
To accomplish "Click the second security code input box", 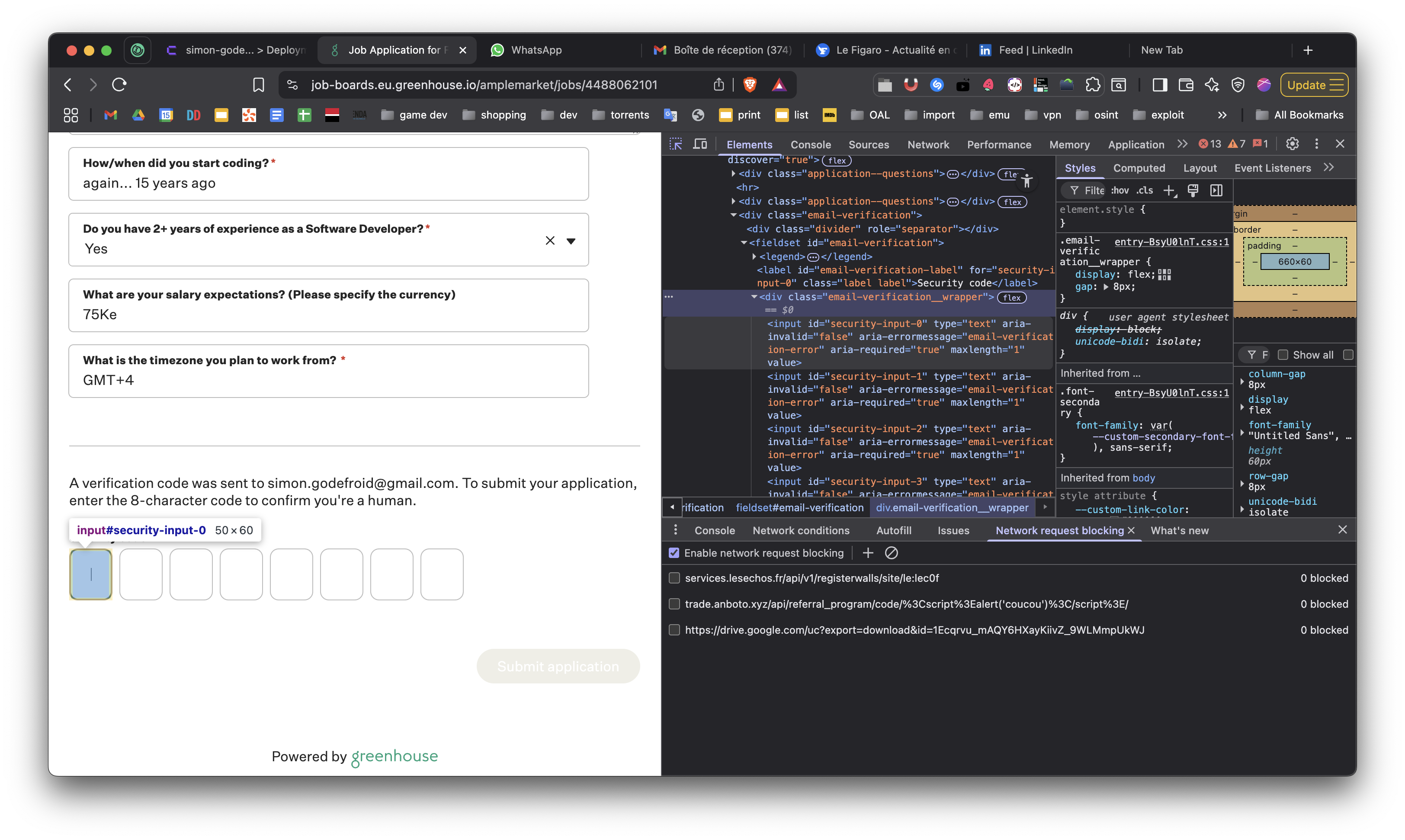I will [x=141, y=574].
